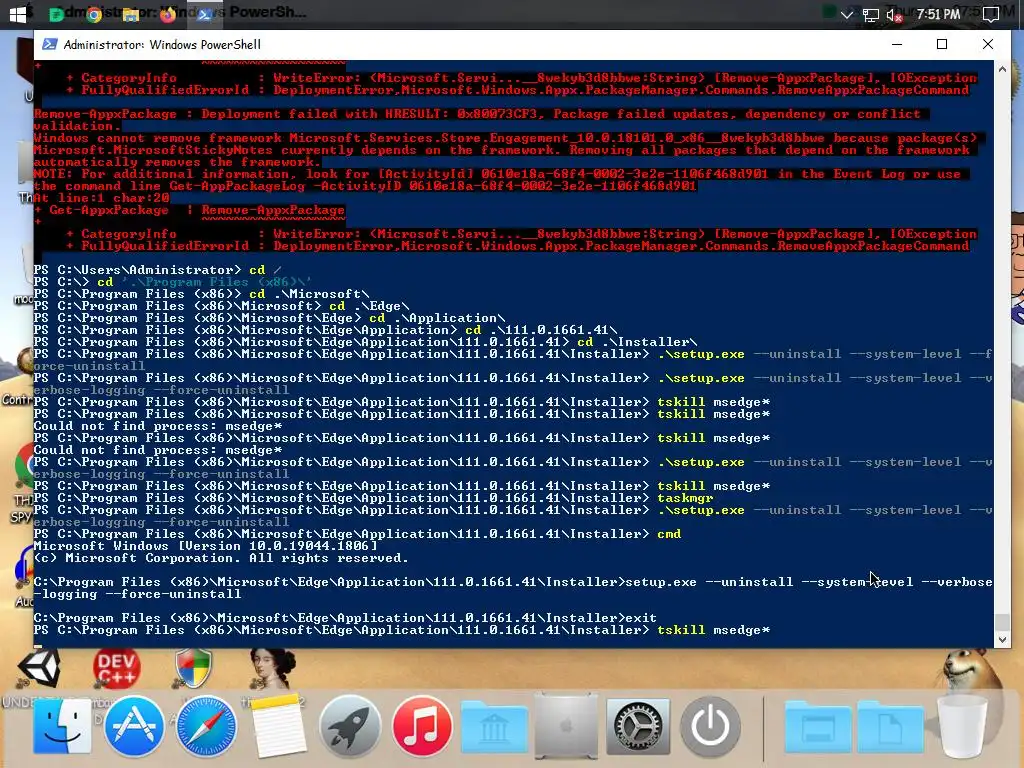Open the Action Center notifications icon
This screenshot has height=768, width=1024.
pyautogui.click(x=991, y=14)
